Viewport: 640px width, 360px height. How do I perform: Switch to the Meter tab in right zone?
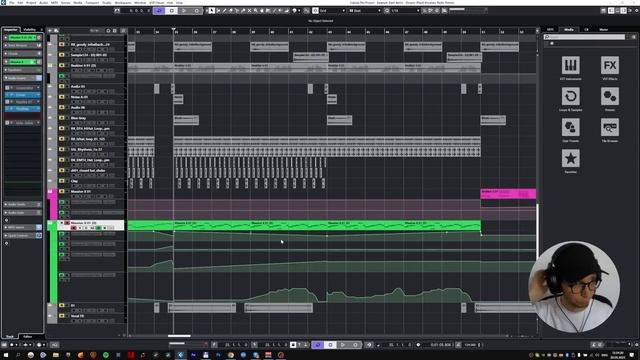(604, 29)
